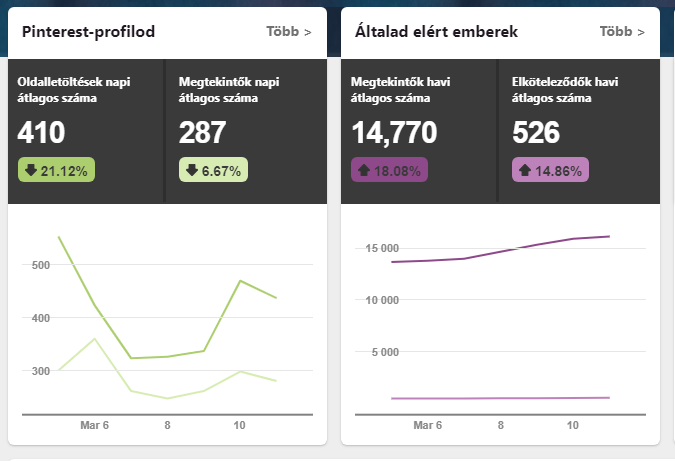Click the up arrow in 14.86% badge

tap(524, 170)
